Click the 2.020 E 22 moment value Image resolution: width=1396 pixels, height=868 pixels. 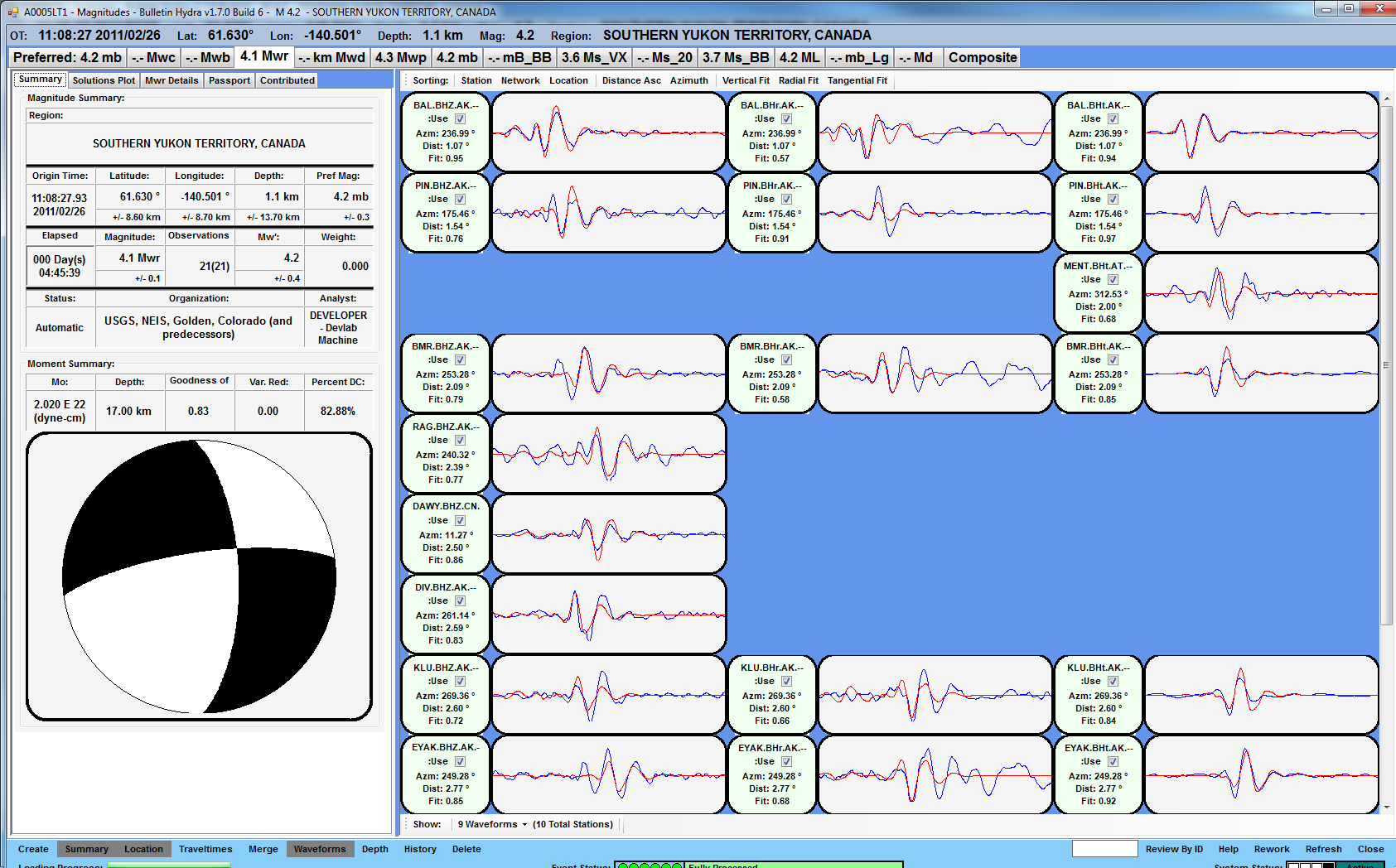point(60,411)
